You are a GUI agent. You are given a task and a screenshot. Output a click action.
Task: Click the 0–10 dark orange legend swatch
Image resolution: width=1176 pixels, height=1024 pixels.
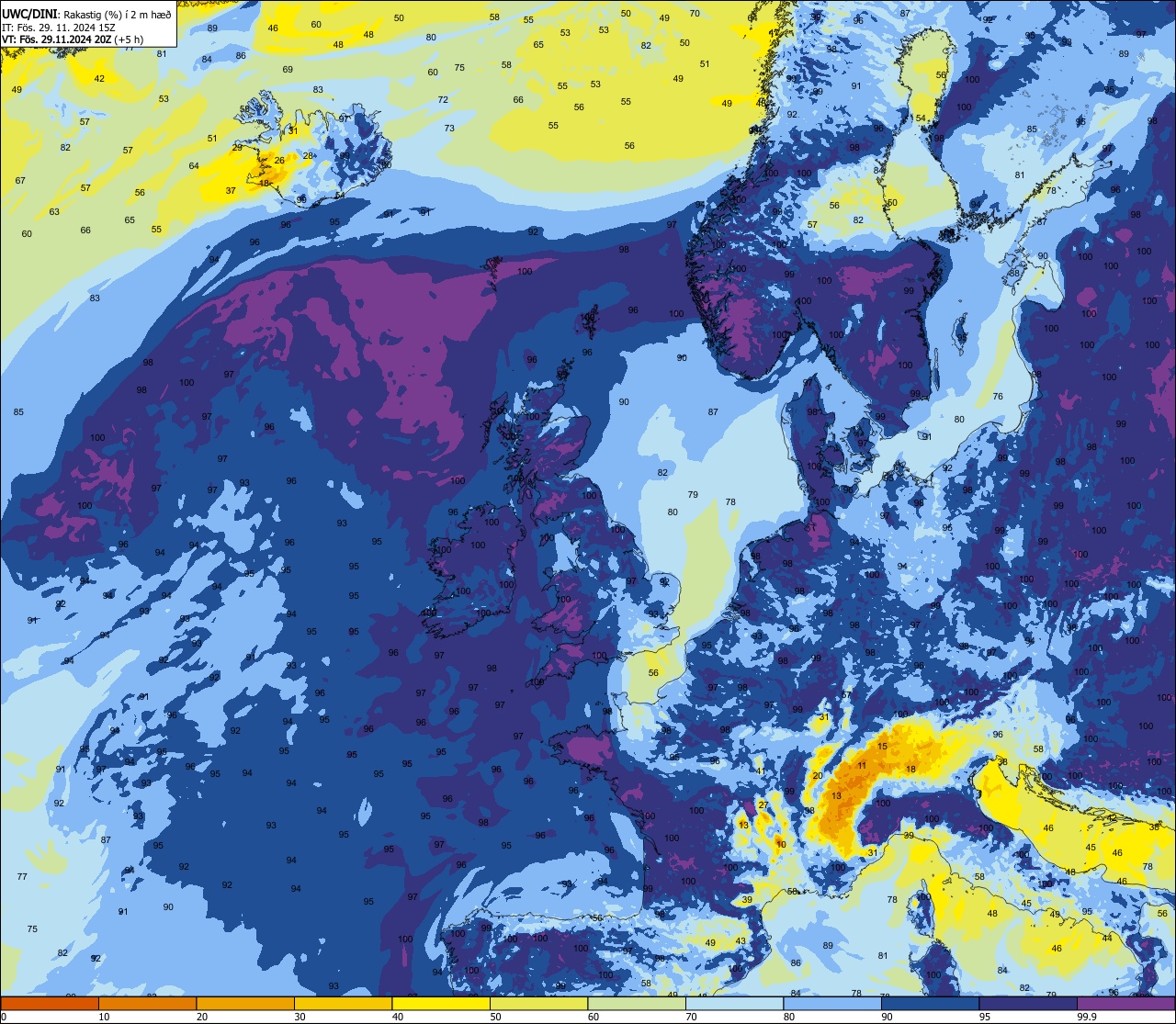[x=50, y=1003]
